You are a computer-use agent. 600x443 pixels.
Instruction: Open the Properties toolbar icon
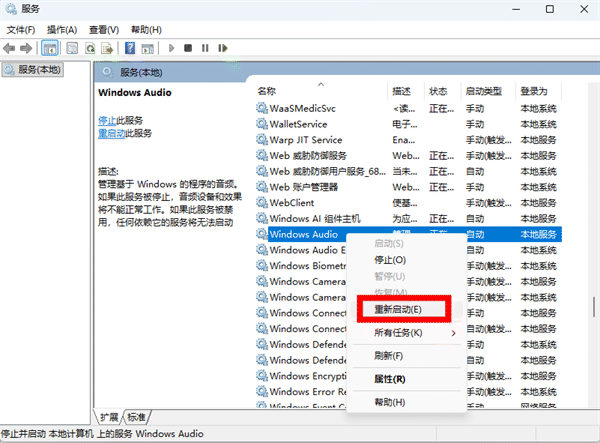tap(72, 48)
